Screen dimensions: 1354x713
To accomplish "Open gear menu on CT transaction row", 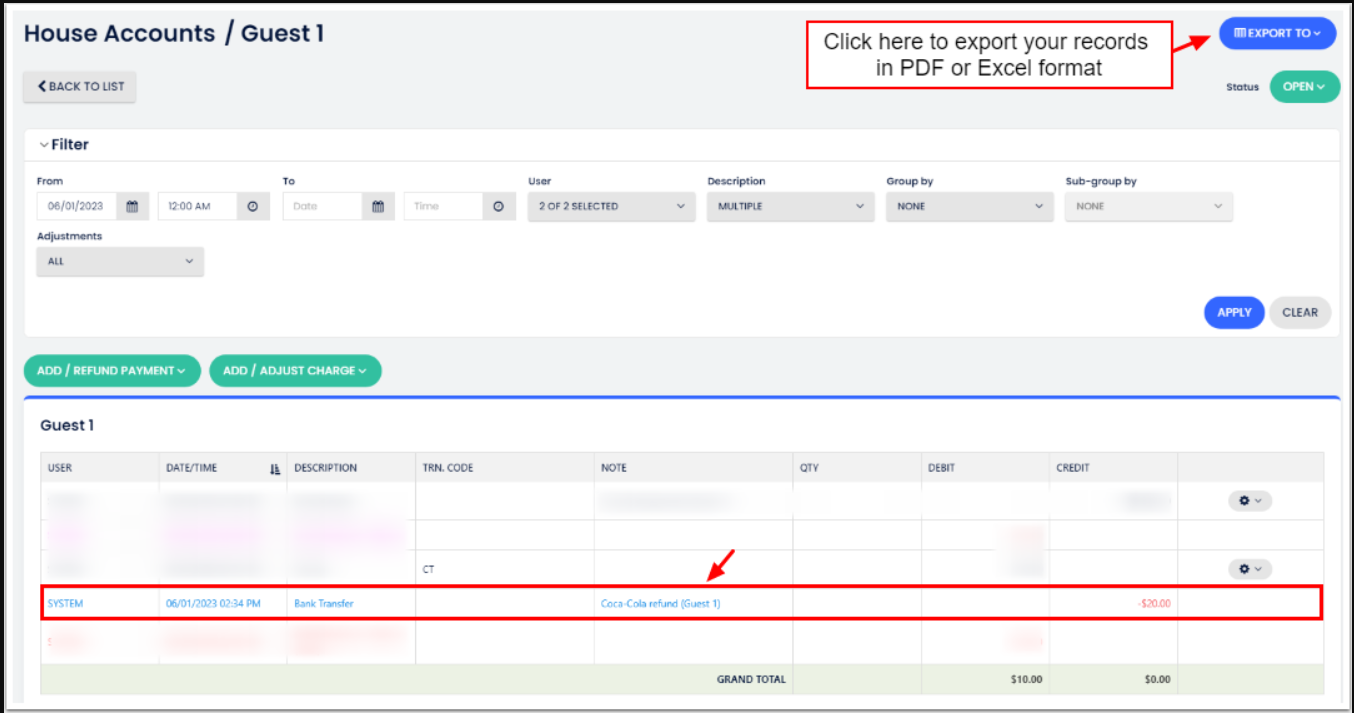I will click(x=1249, y=569).
